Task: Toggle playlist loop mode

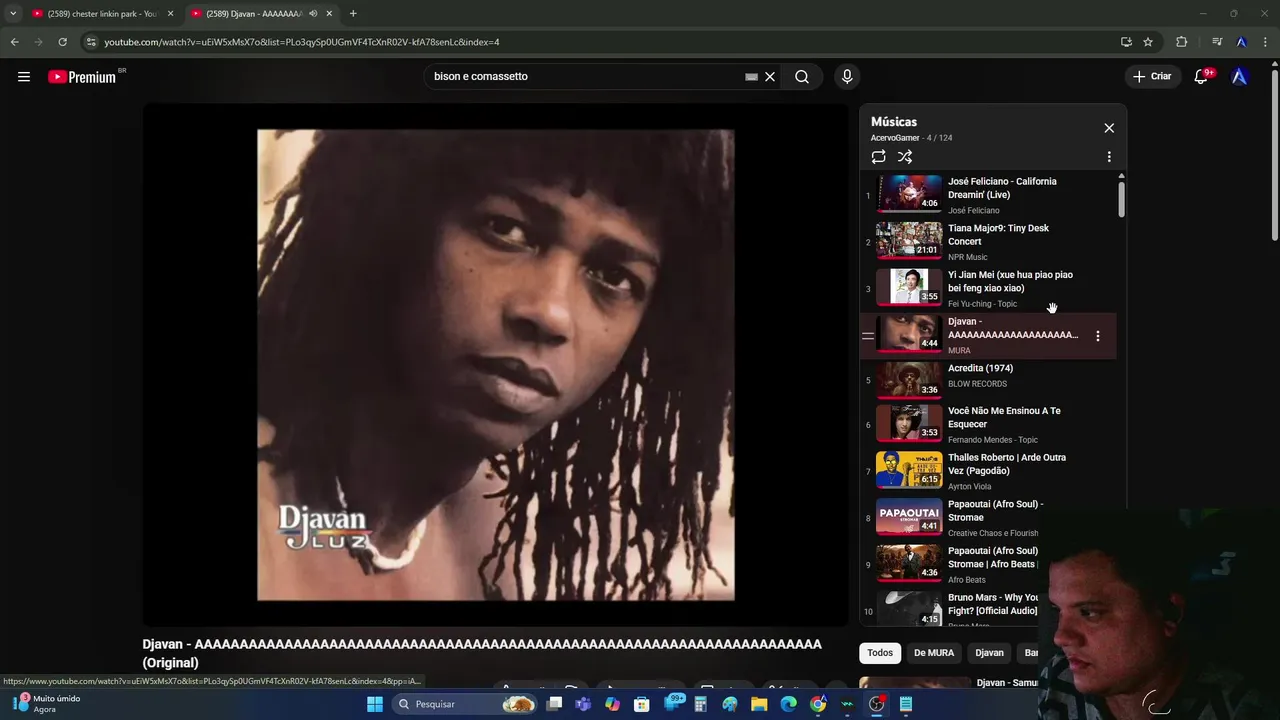Action: pos(878,157)
